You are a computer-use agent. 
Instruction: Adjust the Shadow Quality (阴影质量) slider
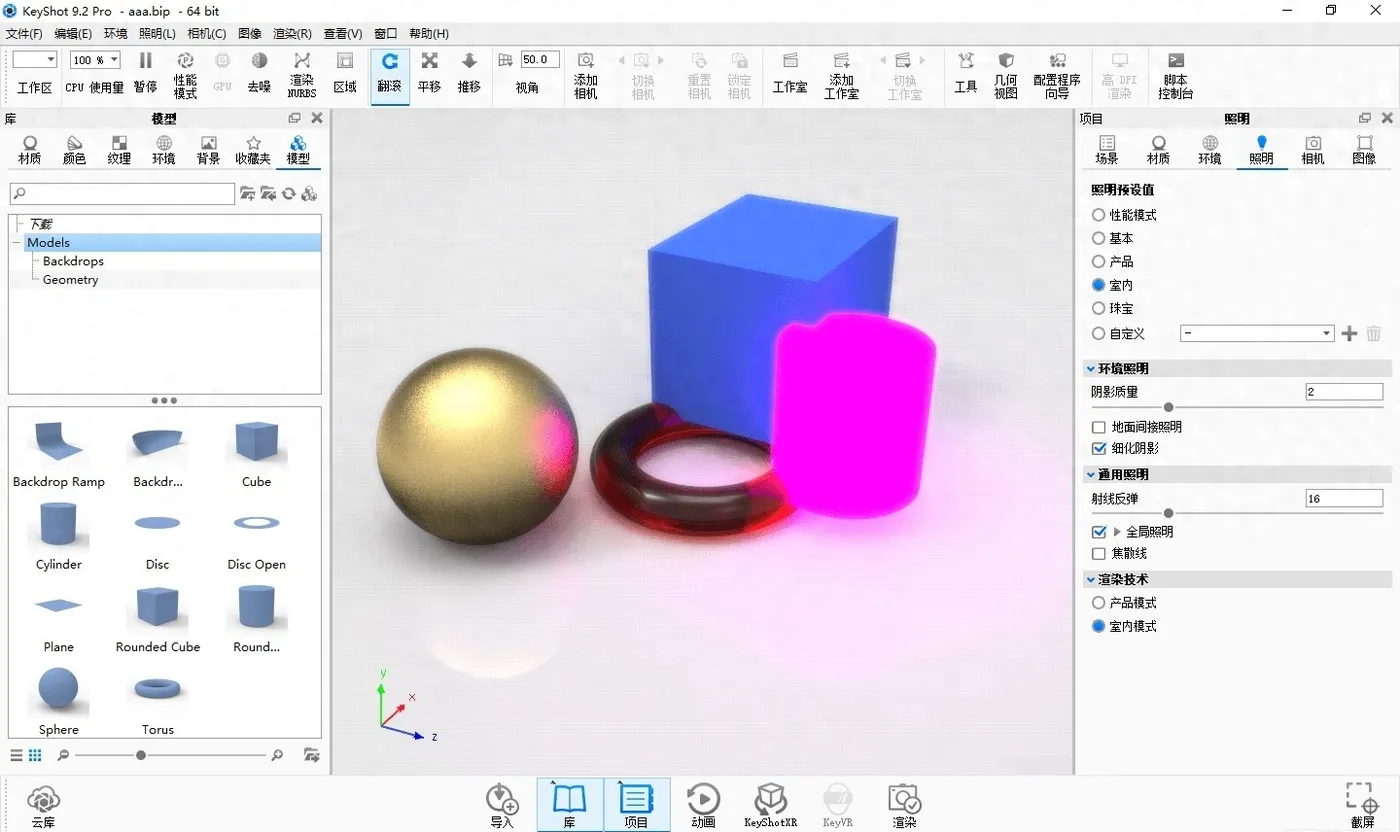tap(1168, 407)
